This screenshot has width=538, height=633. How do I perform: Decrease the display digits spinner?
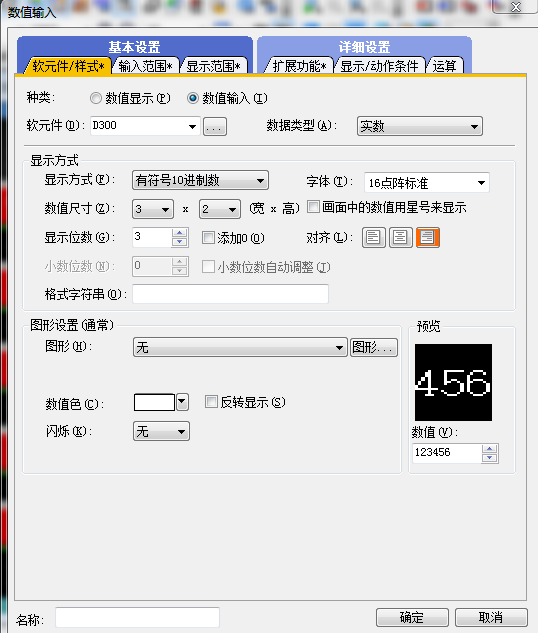click(x=180, y=242)
